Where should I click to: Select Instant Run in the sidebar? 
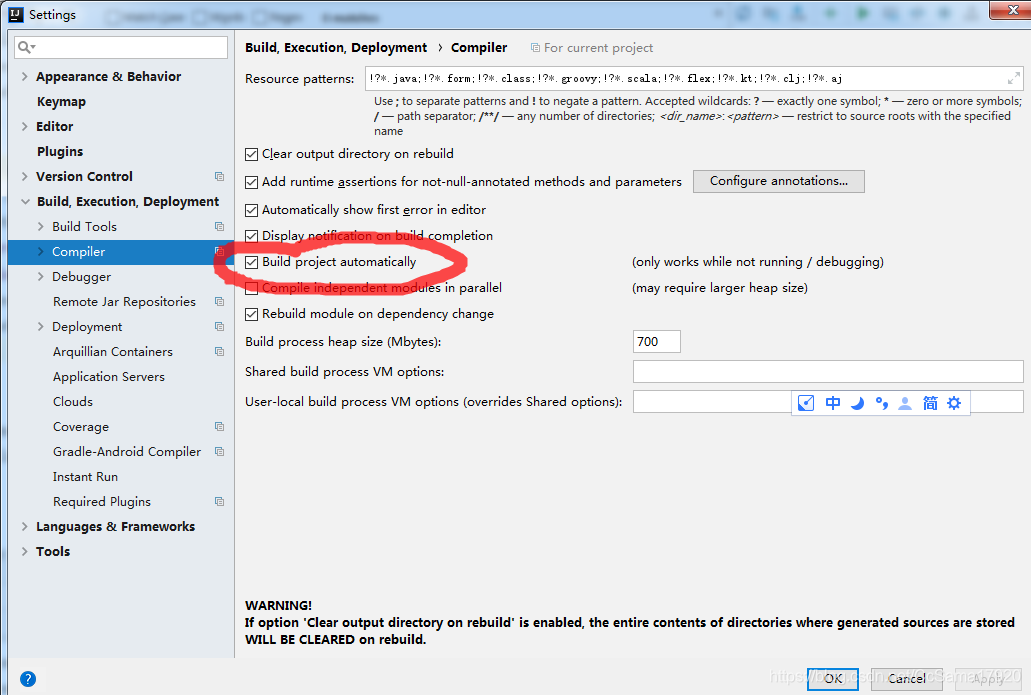85,476
